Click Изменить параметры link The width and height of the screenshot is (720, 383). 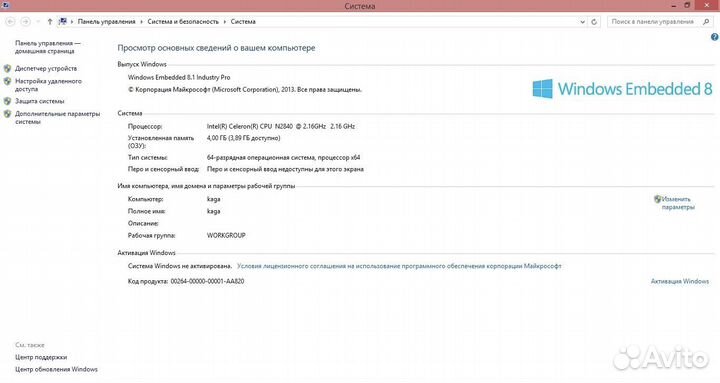pos(678,203)
